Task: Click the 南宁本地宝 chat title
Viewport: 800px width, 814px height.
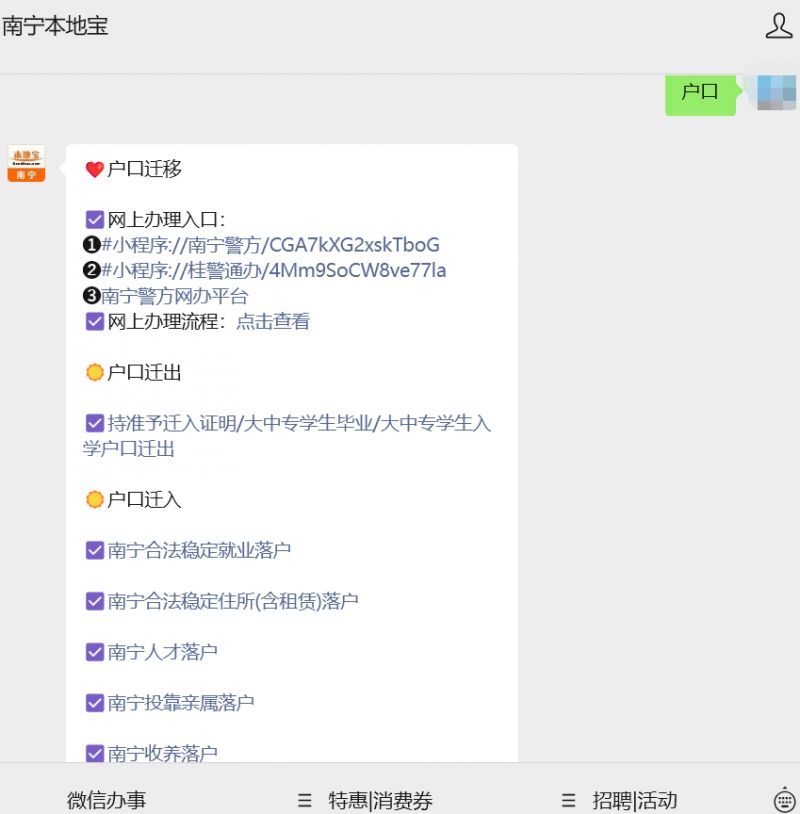Action: pyautogui.click(x=55, y=26)
